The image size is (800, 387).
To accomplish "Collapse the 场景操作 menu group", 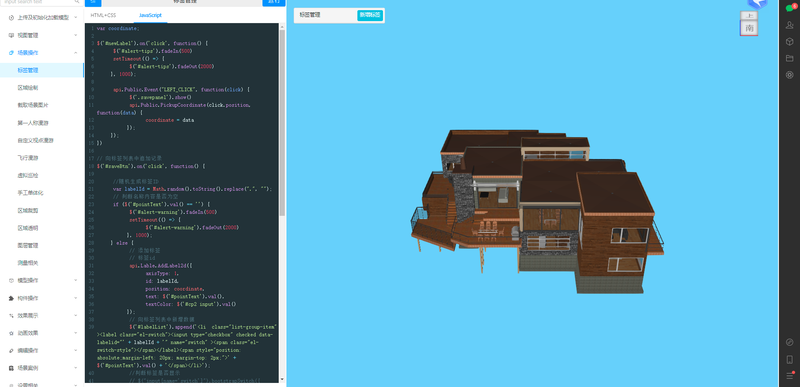I will coord(42,53).
